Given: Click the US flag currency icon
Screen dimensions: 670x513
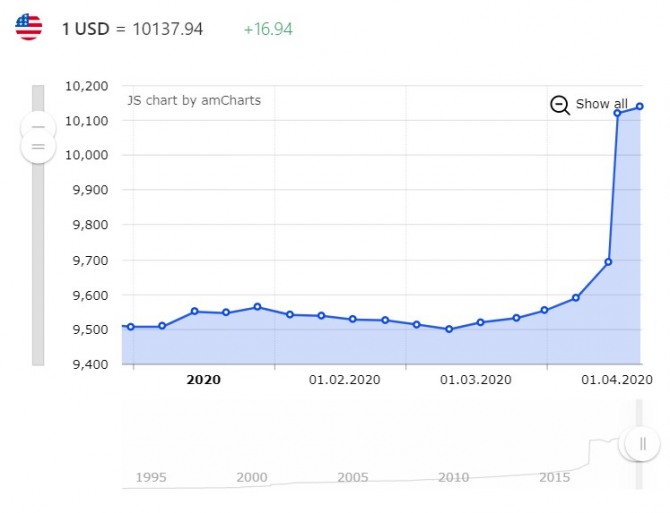Looking at the screenshot, I should click(x=29, y=27).
